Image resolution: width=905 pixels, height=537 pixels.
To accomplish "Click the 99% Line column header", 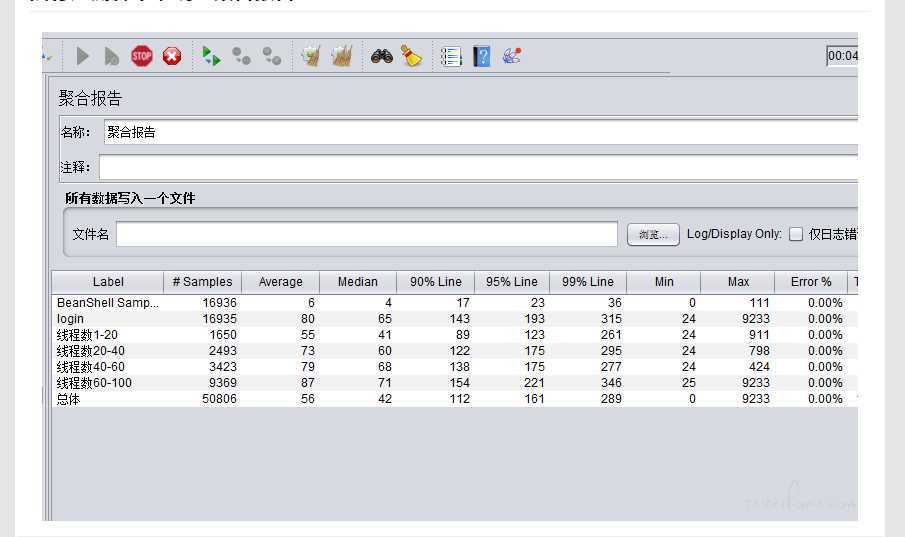I will (x=588, y=282).
